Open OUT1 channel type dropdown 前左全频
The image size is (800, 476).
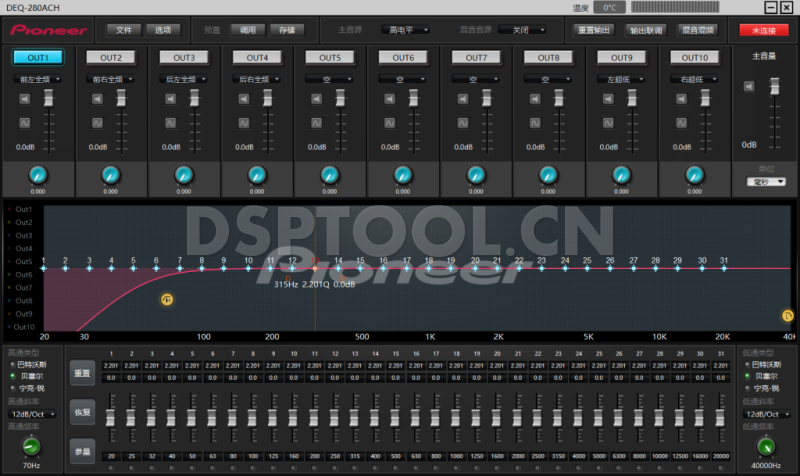point(38,79)
